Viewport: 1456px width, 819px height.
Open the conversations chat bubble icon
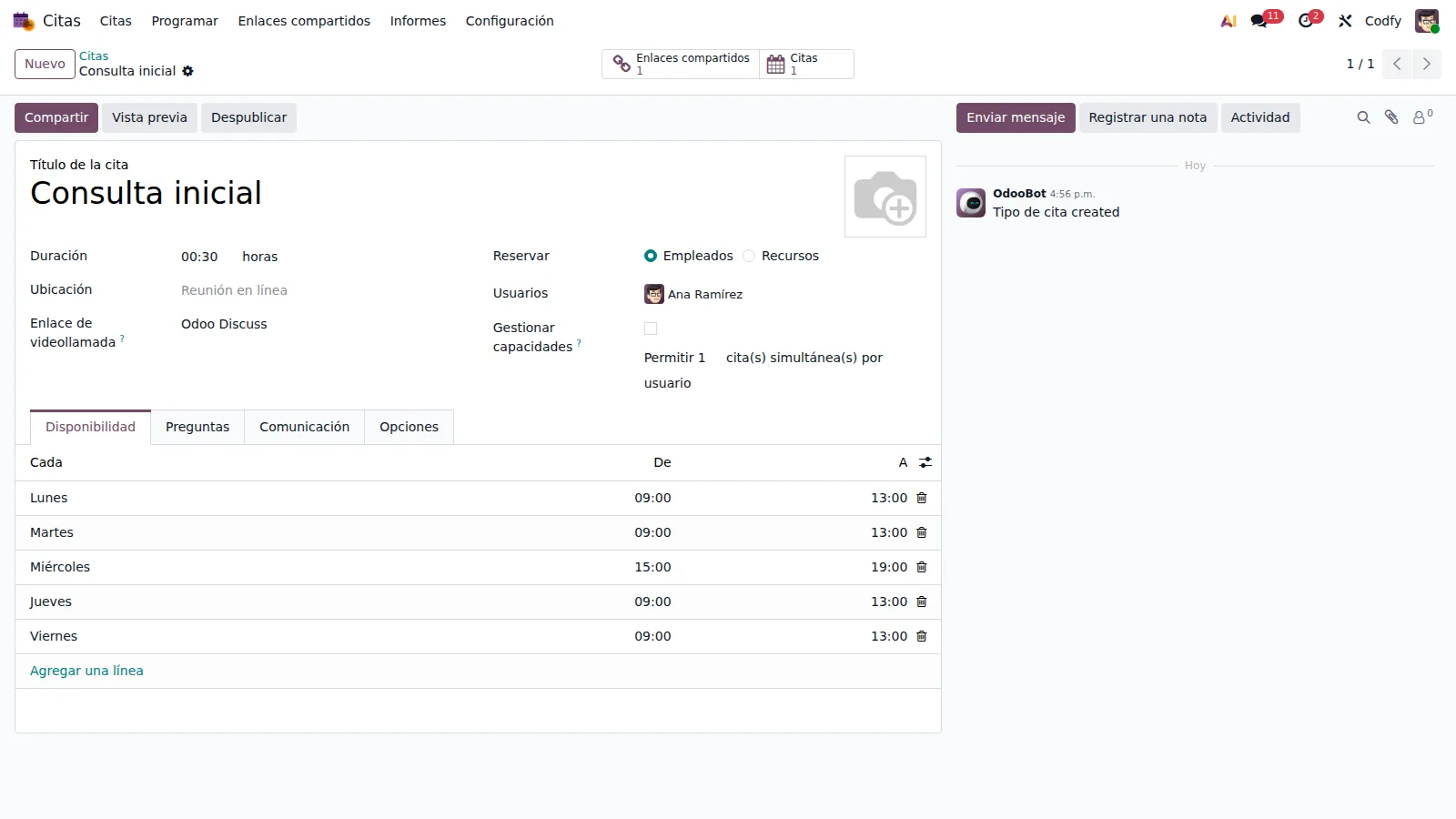pyautogui.click(x=1259, y=21)
